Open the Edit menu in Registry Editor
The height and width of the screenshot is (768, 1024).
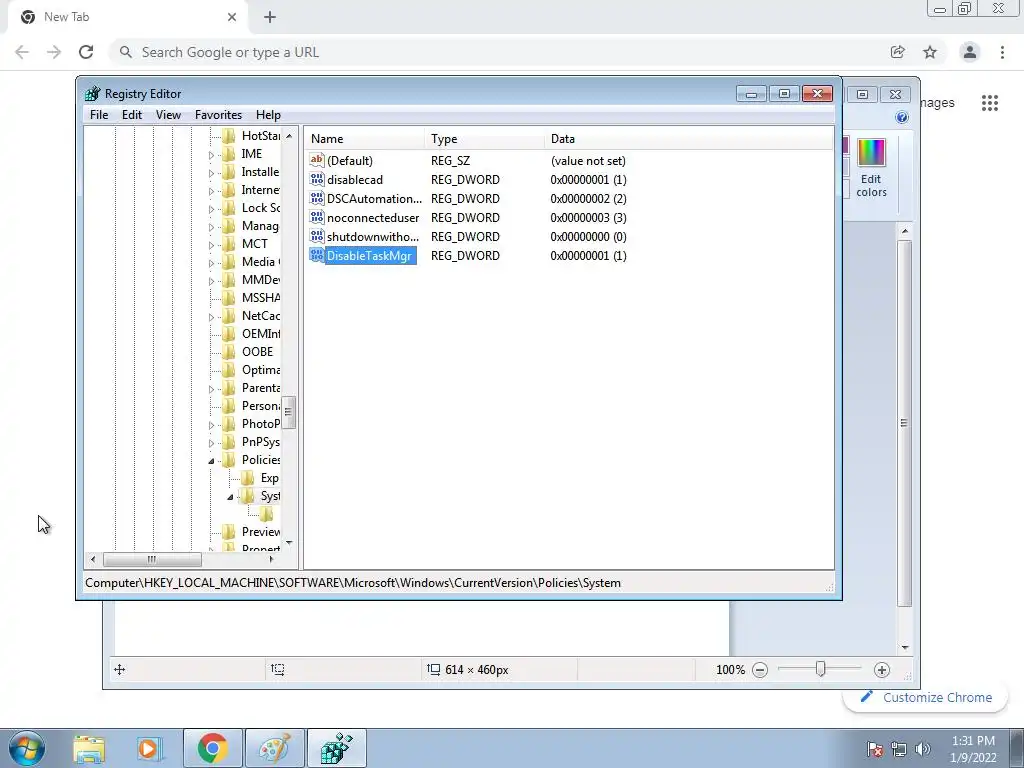132,115
